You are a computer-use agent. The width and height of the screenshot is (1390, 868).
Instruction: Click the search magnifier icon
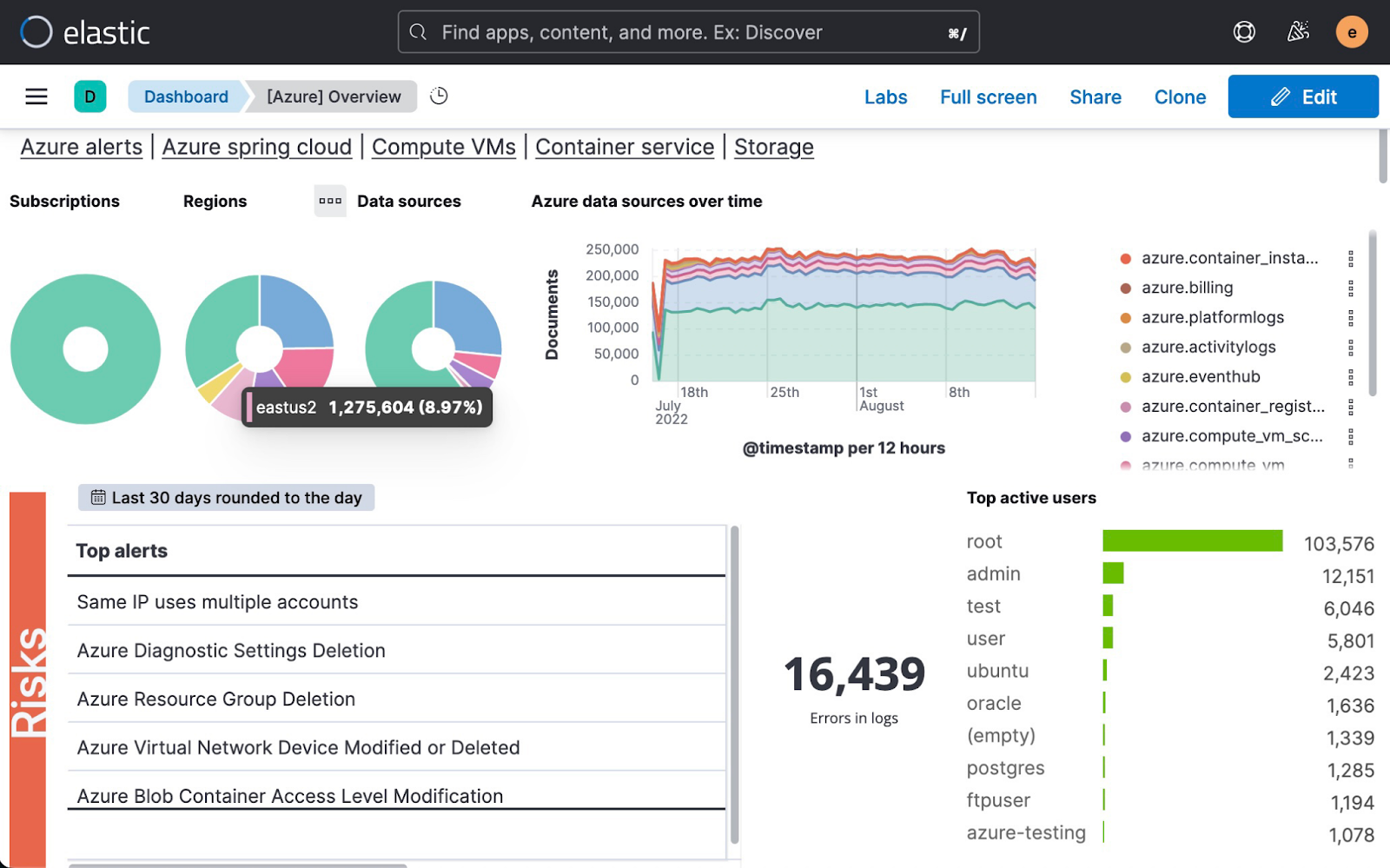(x=418, y=32)
